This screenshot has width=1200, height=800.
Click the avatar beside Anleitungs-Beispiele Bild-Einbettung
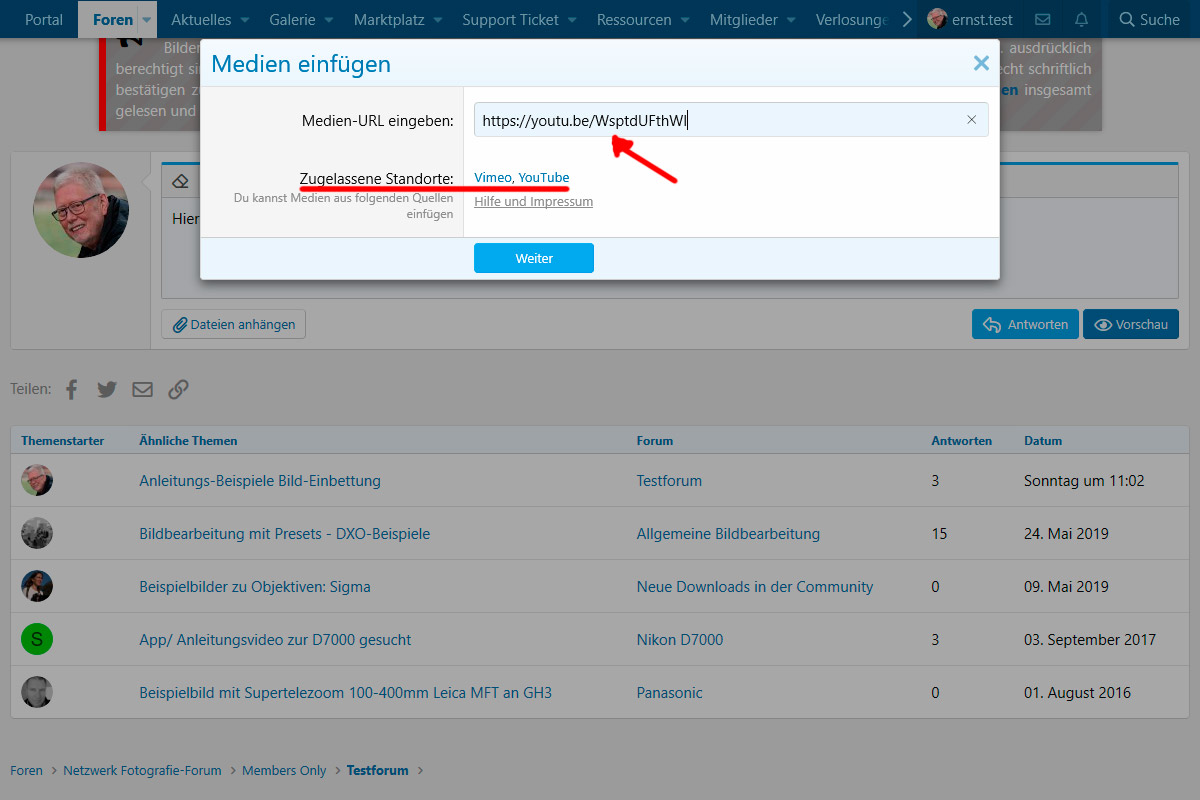37,480
